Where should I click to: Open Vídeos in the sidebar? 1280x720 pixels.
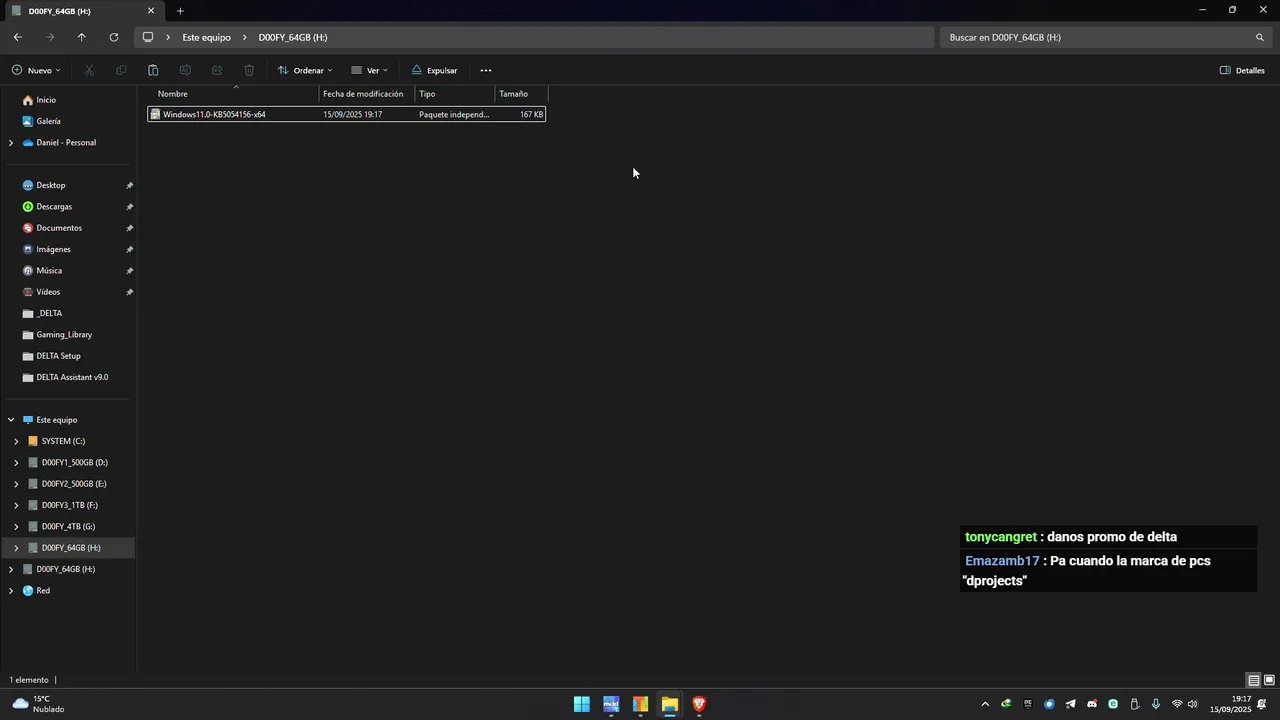coord(48,292)
